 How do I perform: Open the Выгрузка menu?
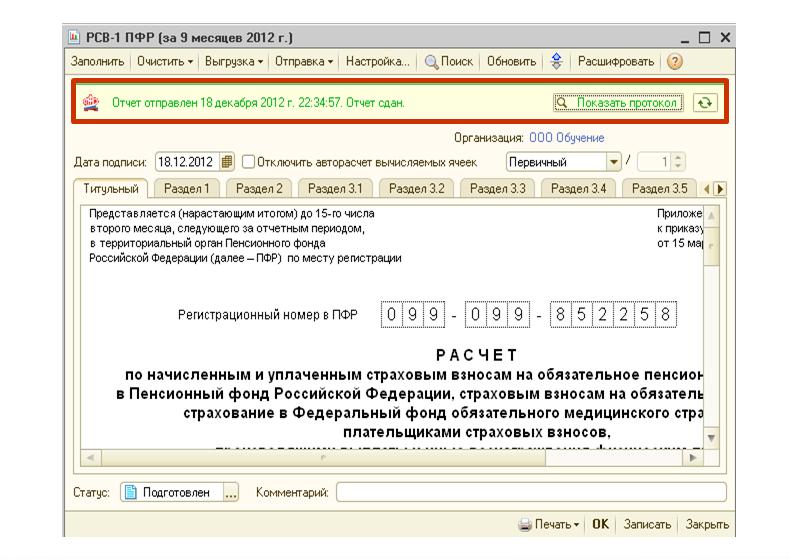pos(234,62)
